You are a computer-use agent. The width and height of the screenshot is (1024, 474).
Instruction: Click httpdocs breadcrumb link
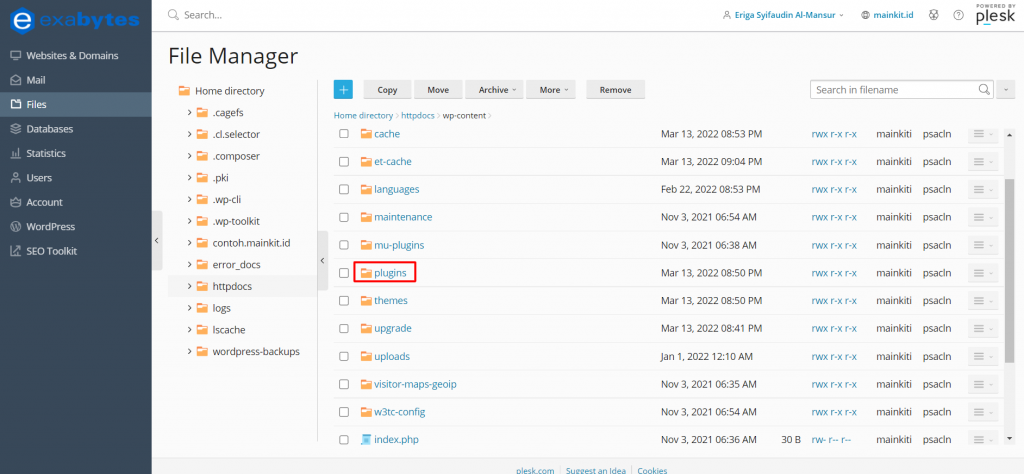[419, 116]
